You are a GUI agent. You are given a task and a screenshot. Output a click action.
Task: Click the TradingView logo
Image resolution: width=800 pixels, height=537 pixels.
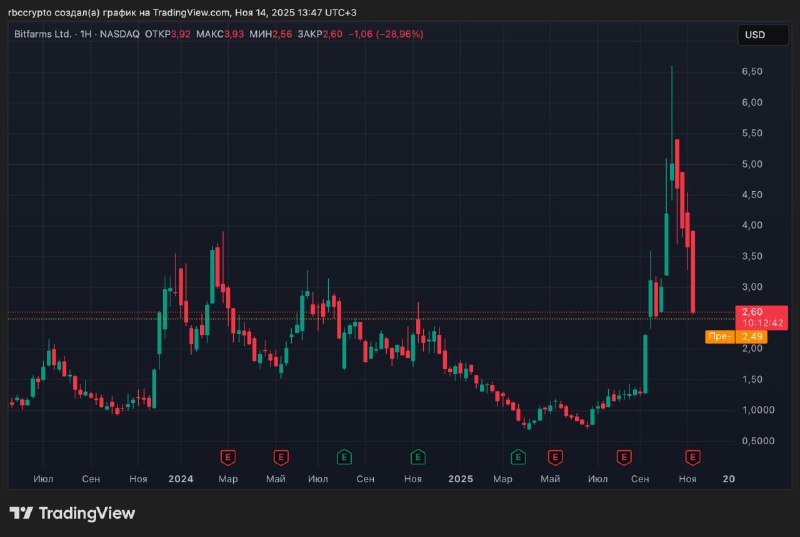(x=72, y=513)
